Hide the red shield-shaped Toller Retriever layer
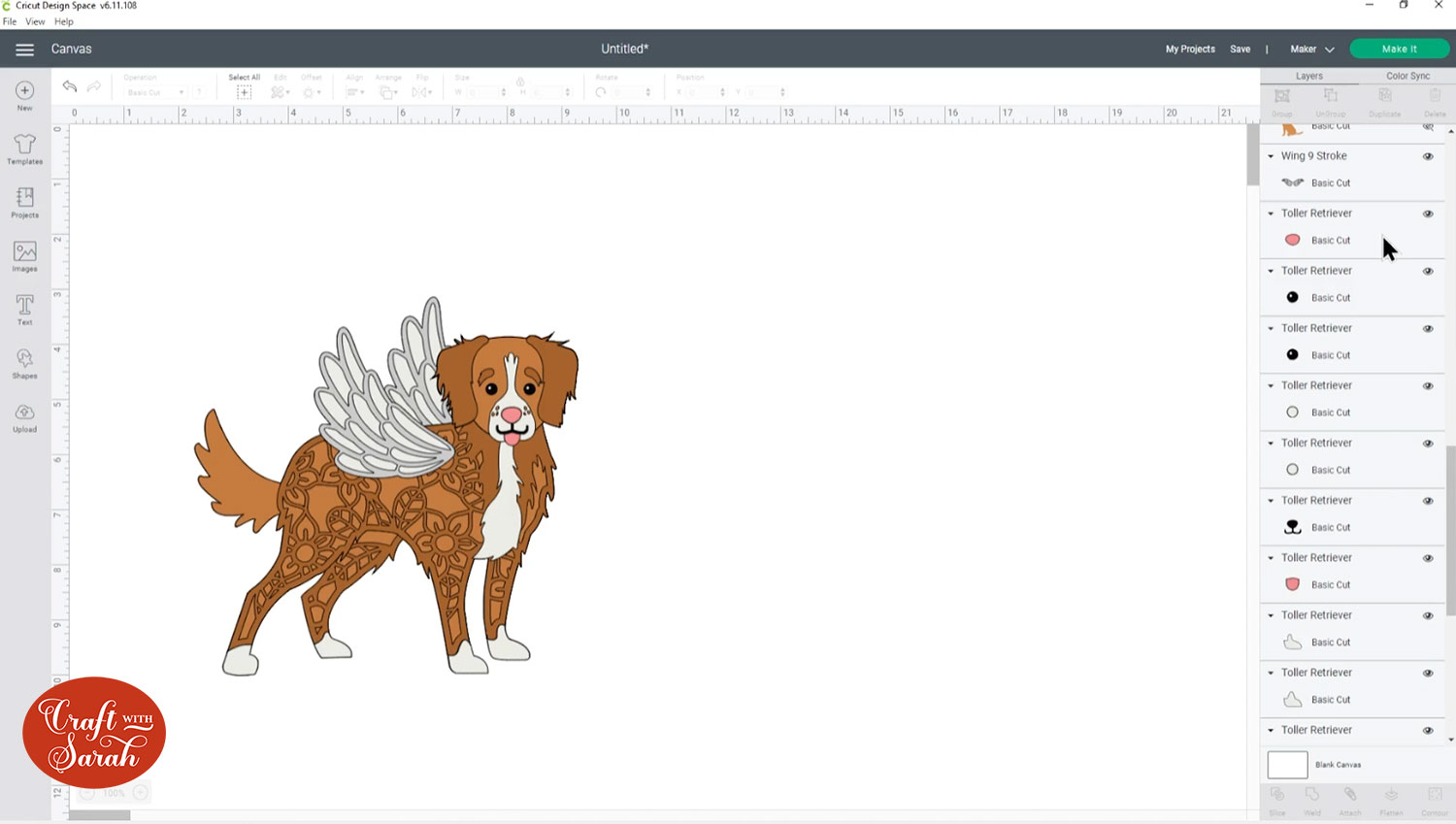Image resolution: width=1456 pixels, height=824 pixels. click(1428, 558)
